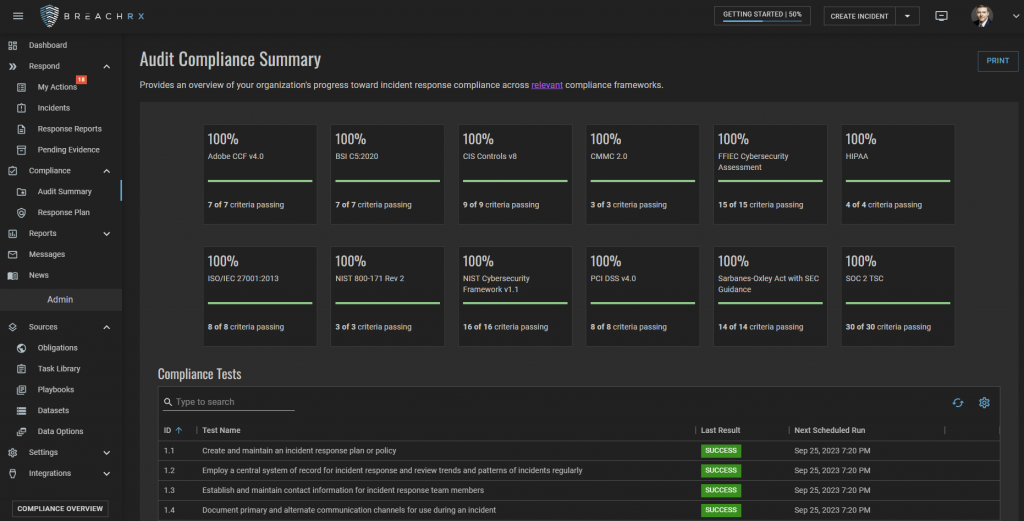Screen dimensions: 1024x521
Task: Open the hamburger navigation menu
Action: tap(18, 16)
